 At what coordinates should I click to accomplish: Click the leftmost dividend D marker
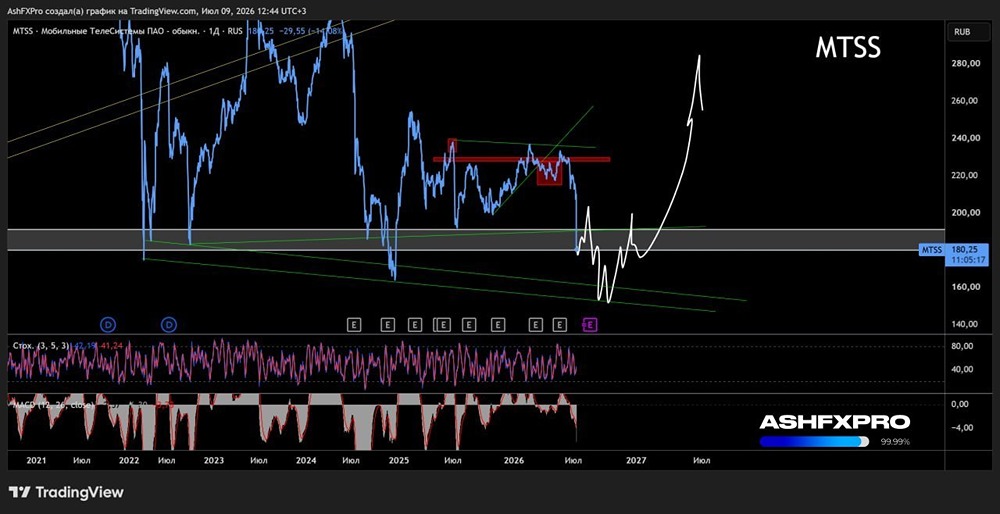(109, 325)
